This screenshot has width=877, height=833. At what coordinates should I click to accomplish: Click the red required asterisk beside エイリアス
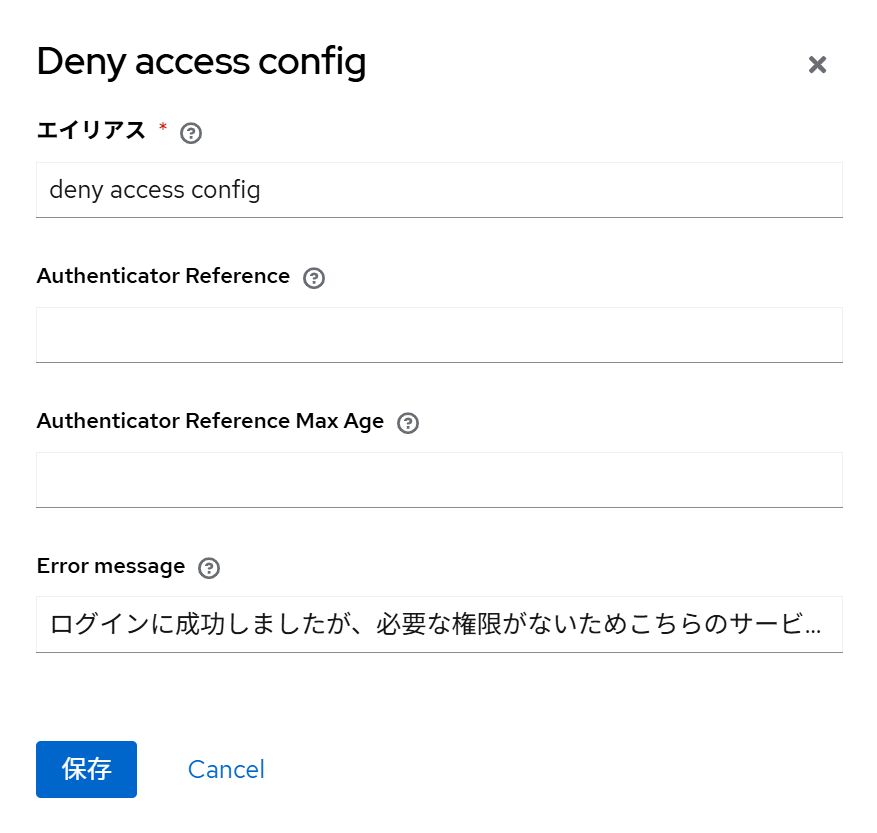coord(163,128)
